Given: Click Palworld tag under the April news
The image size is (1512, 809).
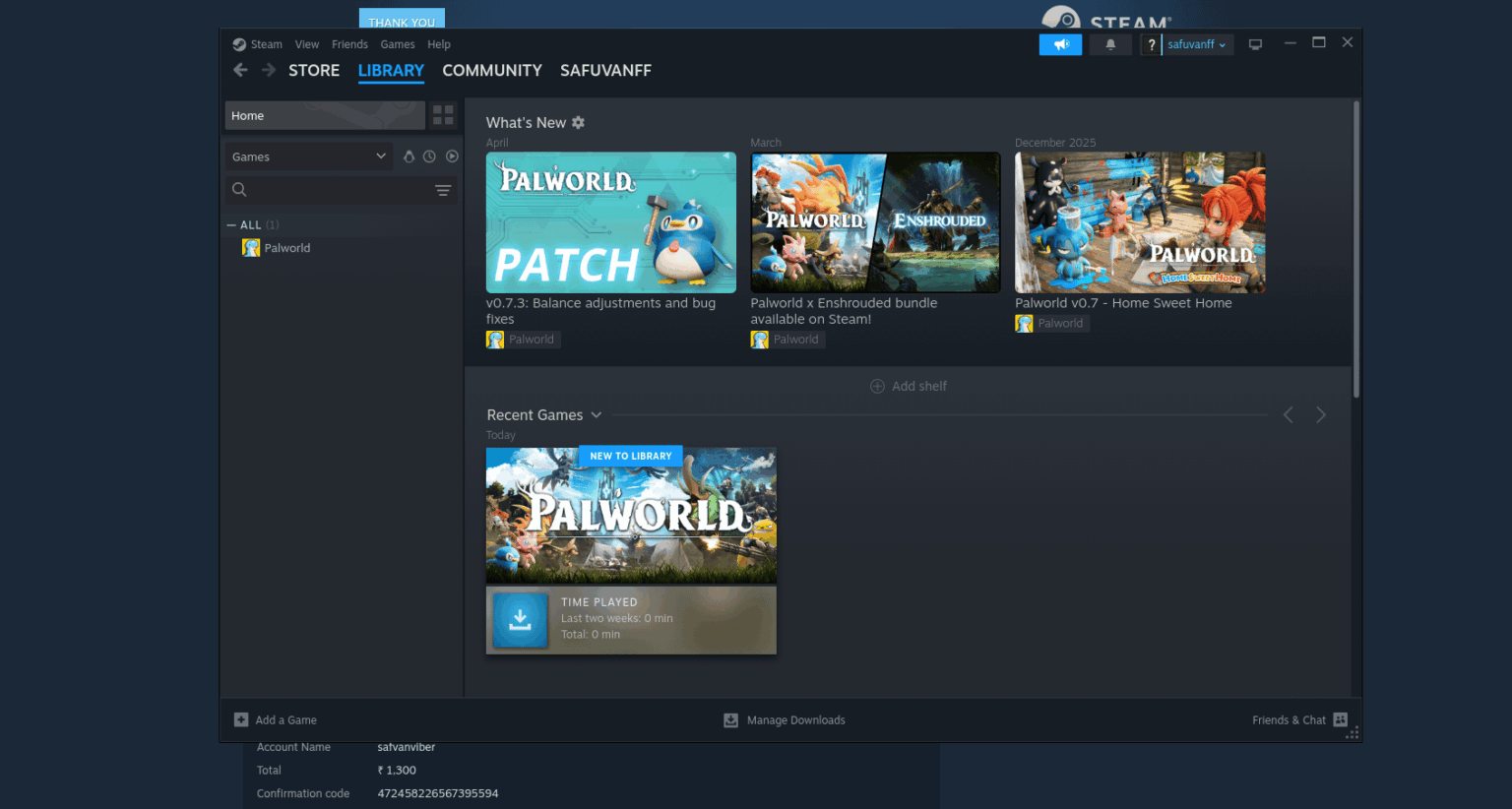Looking at the screenshot, I should click(x=523, y=340).
